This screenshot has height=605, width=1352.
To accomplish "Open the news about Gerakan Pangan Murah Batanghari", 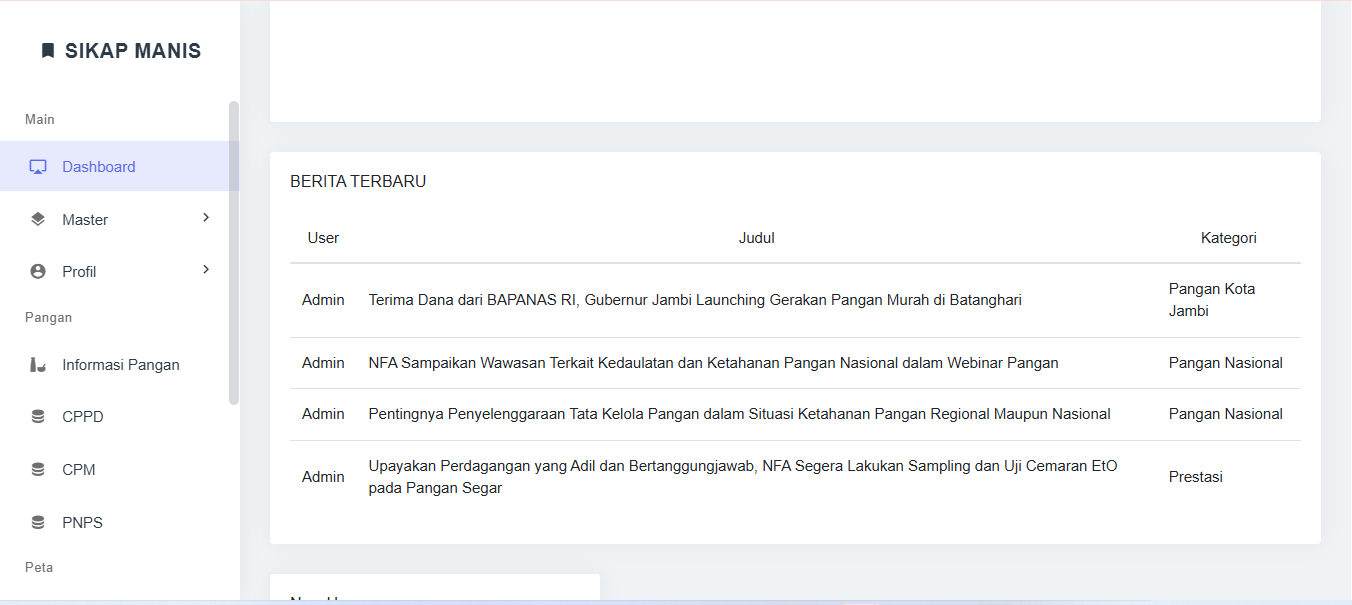I will pos(695,300).
